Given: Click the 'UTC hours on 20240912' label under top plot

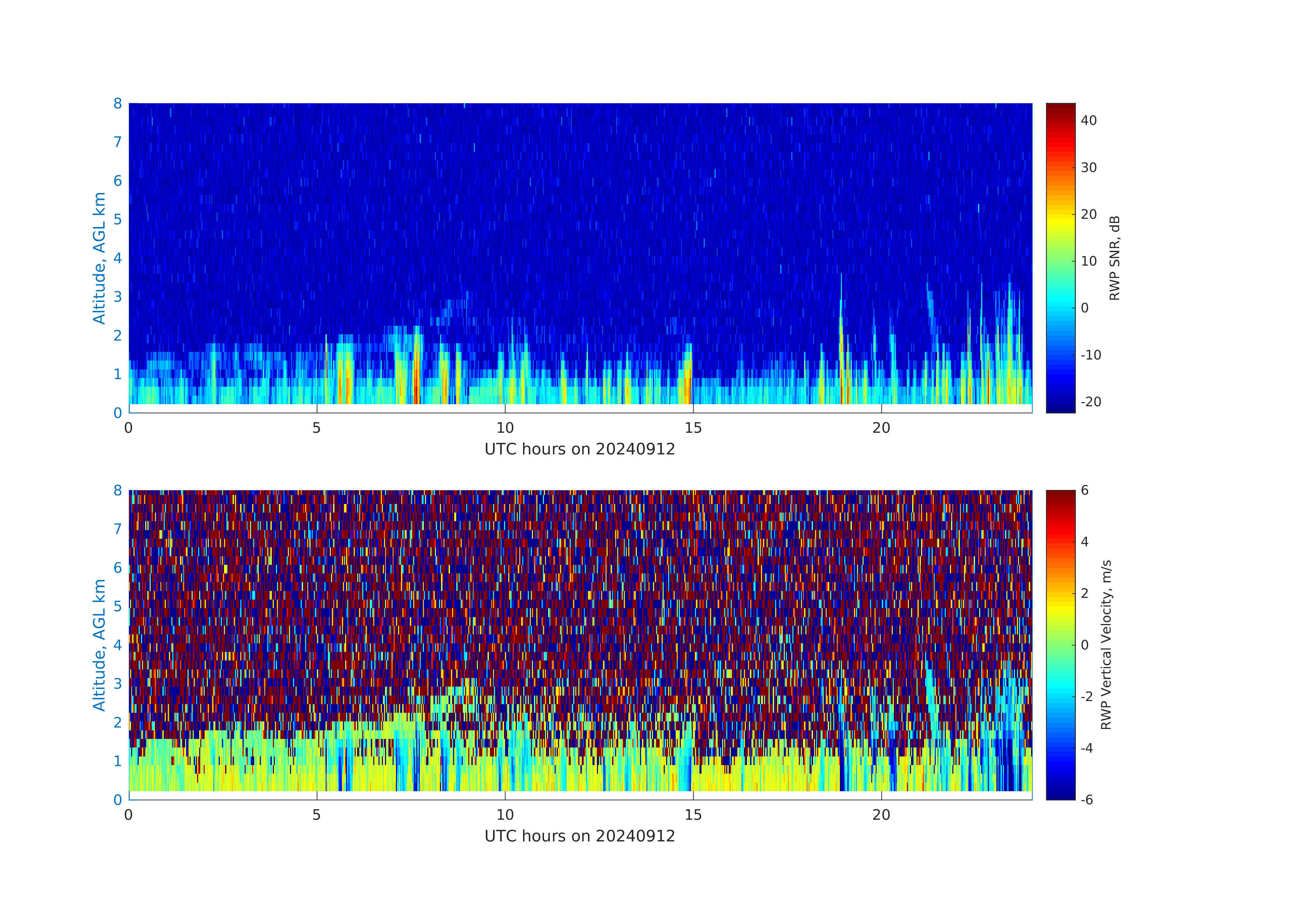Looking at the screenshot, I should coord(580,450).
